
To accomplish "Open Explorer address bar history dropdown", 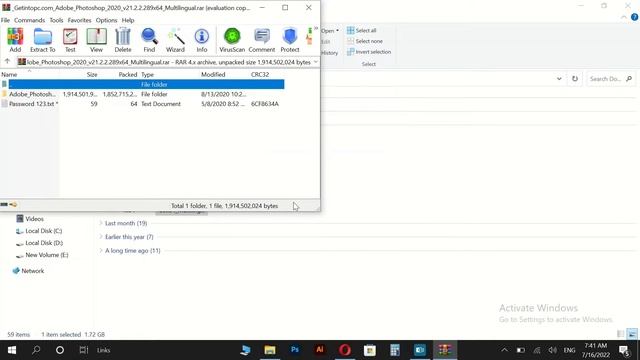I will [x=559, y=79].
